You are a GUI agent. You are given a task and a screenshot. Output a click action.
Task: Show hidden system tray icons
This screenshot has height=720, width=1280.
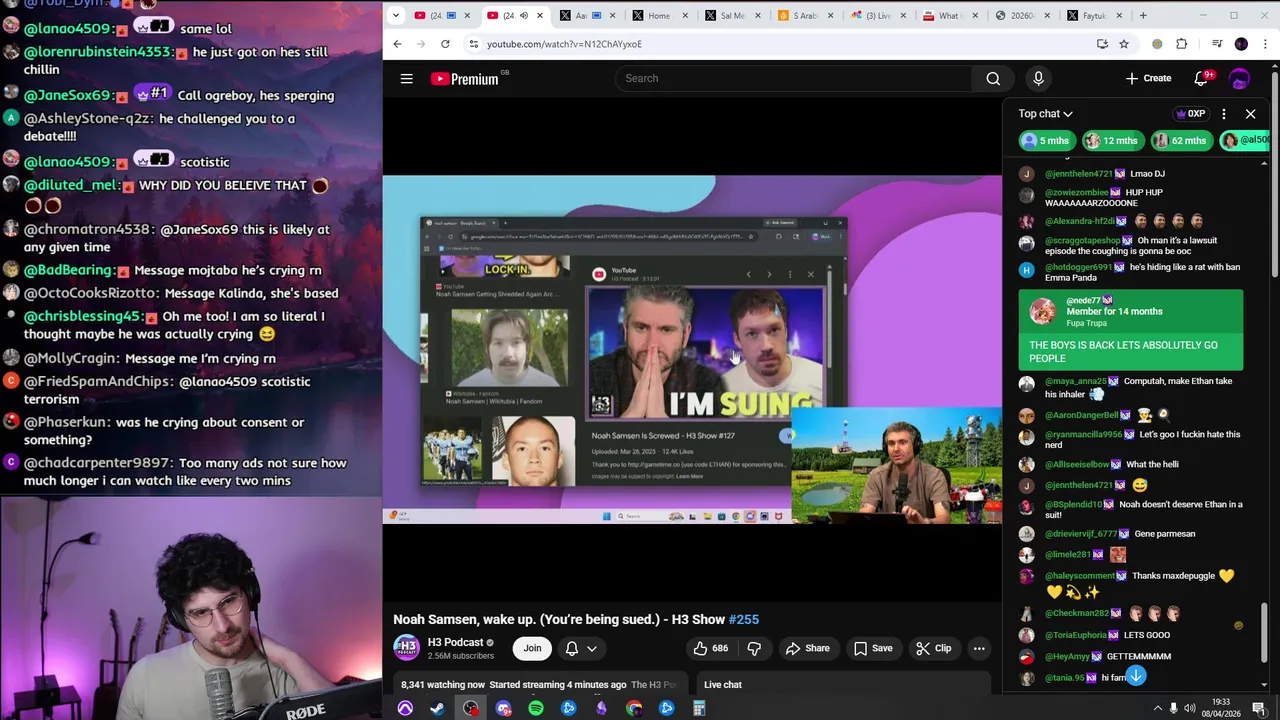1158,708
